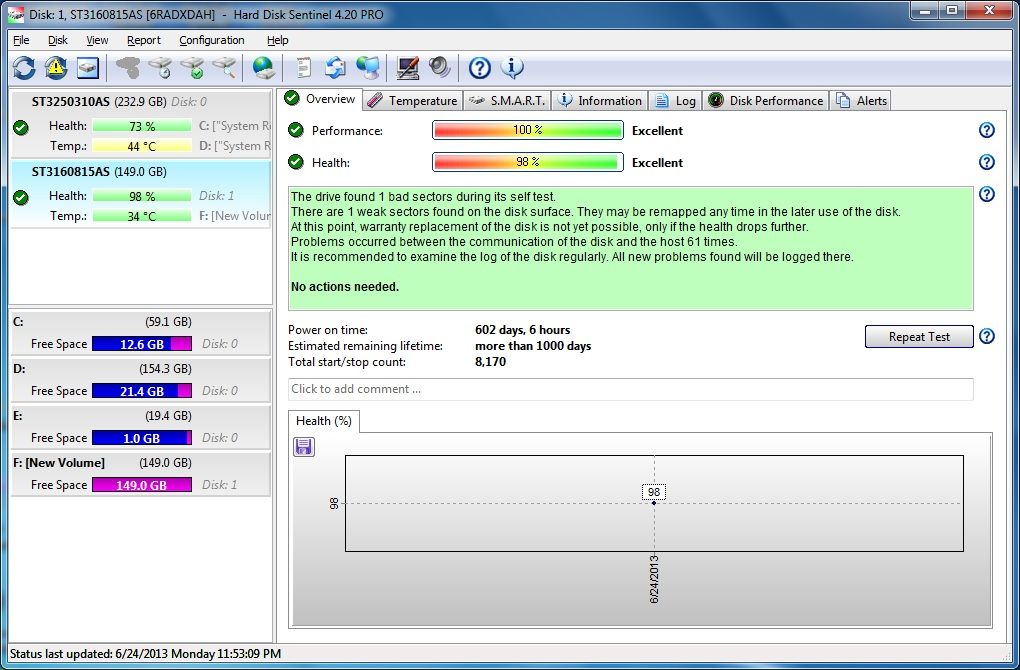Click the notepad document toolbar icon

click(x=304, y=68)
